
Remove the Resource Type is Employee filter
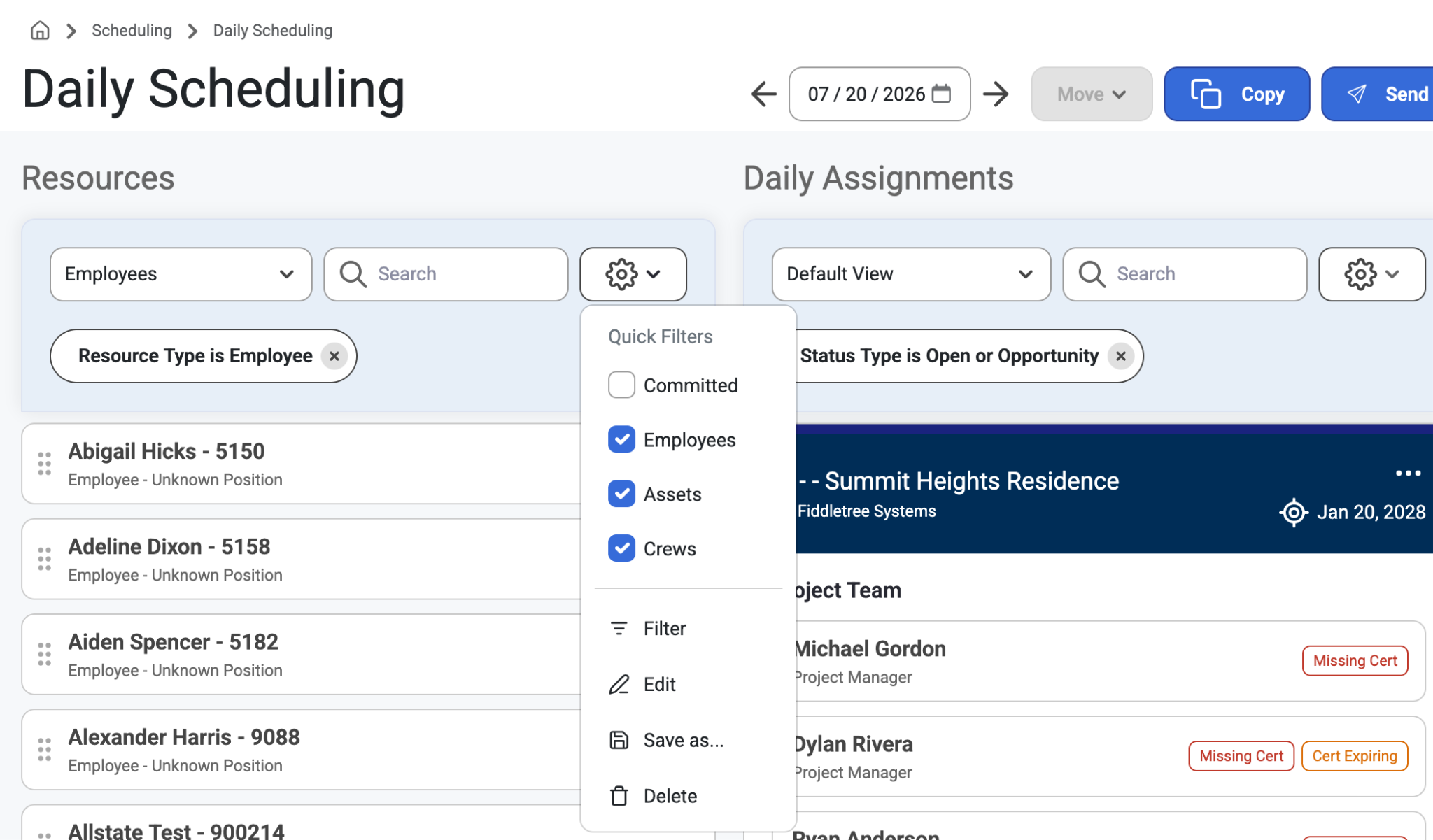(x=334, y=356)
